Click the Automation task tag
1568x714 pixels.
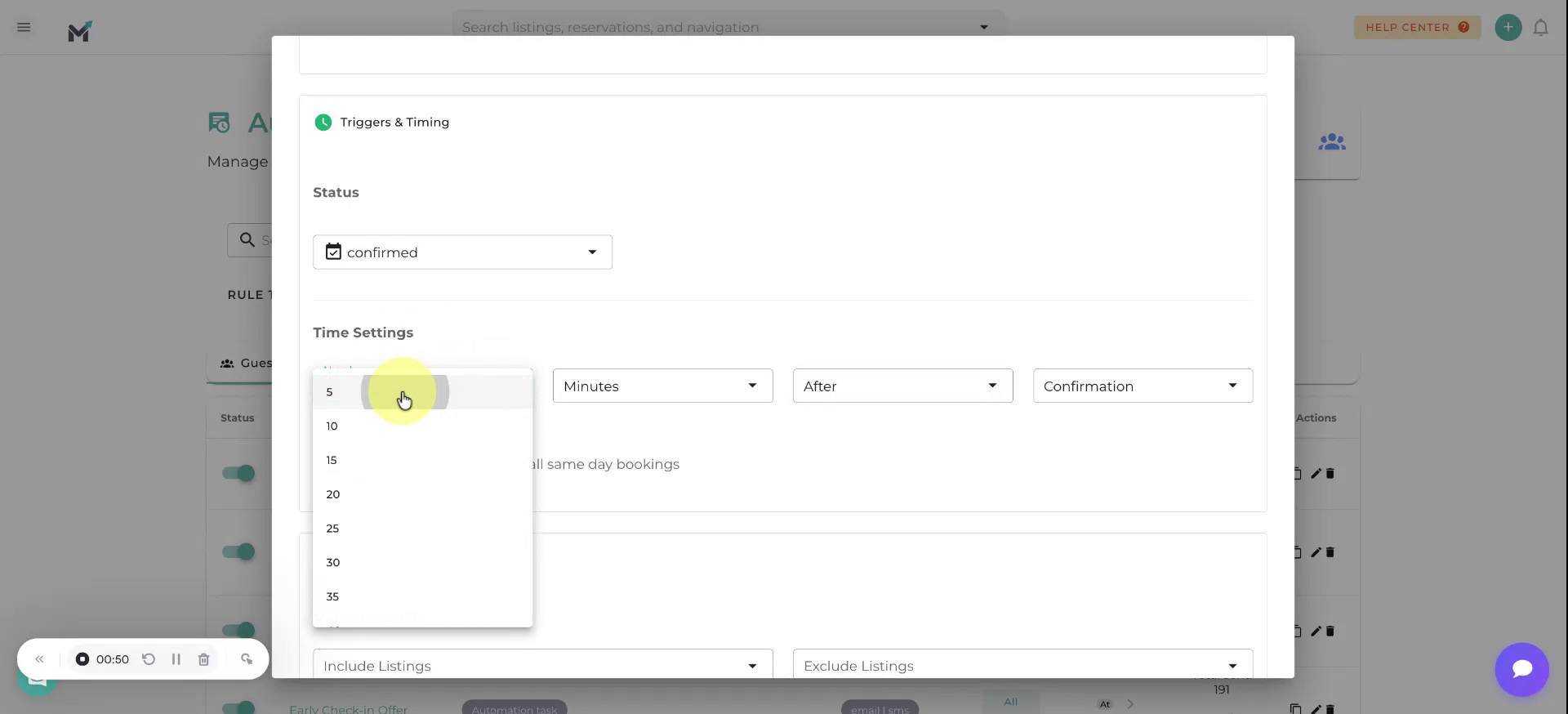[x=514, y=709]
